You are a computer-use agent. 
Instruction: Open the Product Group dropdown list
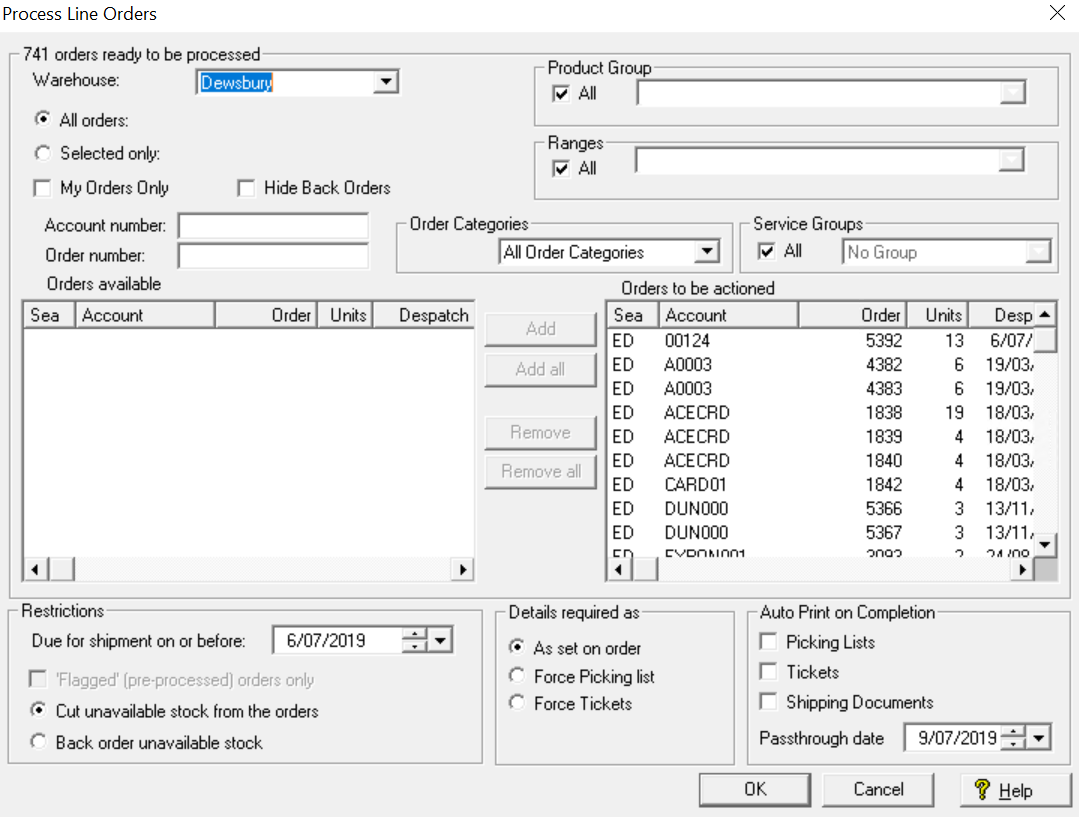coord(1012,92)
